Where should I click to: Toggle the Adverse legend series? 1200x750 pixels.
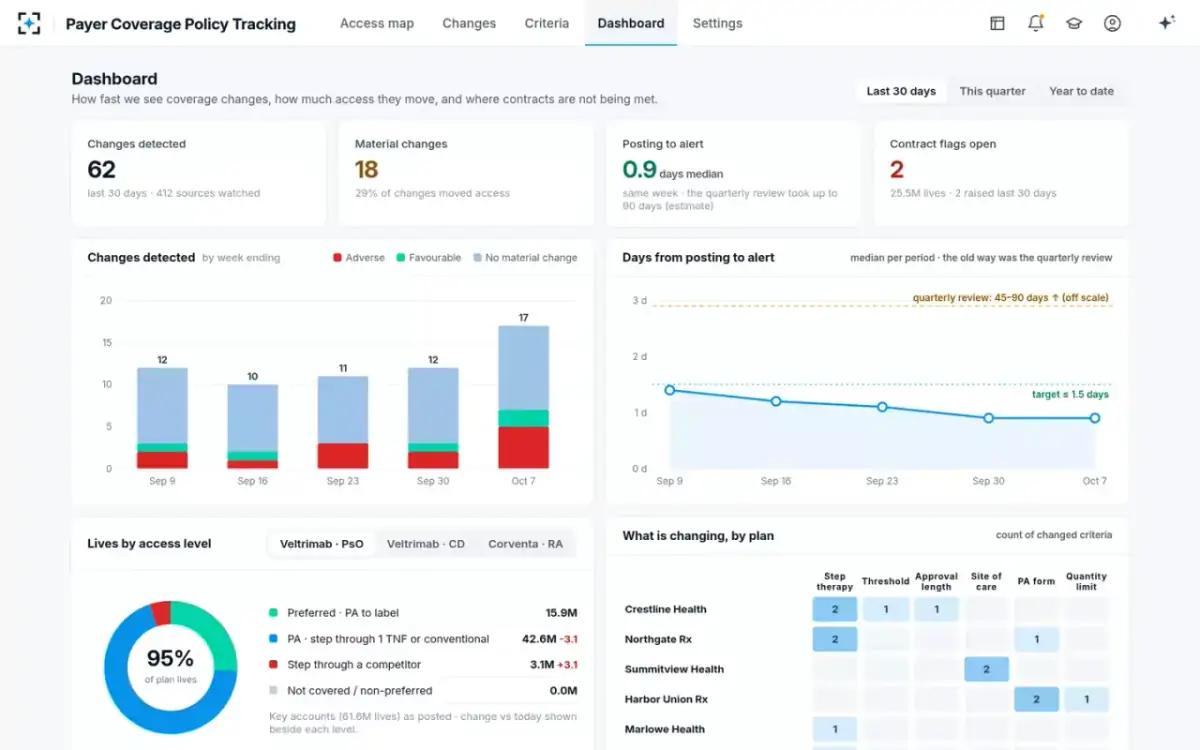(x=358, y=258)
